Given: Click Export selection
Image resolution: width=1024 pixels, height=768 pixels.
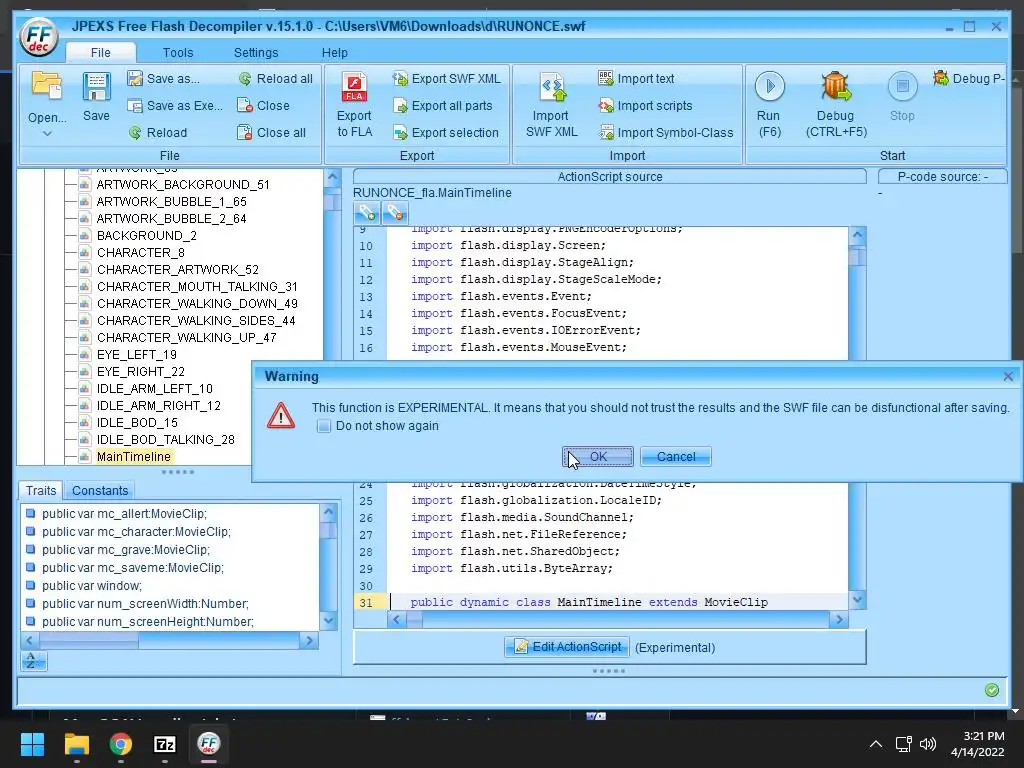Looking at the screenshot, I should click(445, 133).
